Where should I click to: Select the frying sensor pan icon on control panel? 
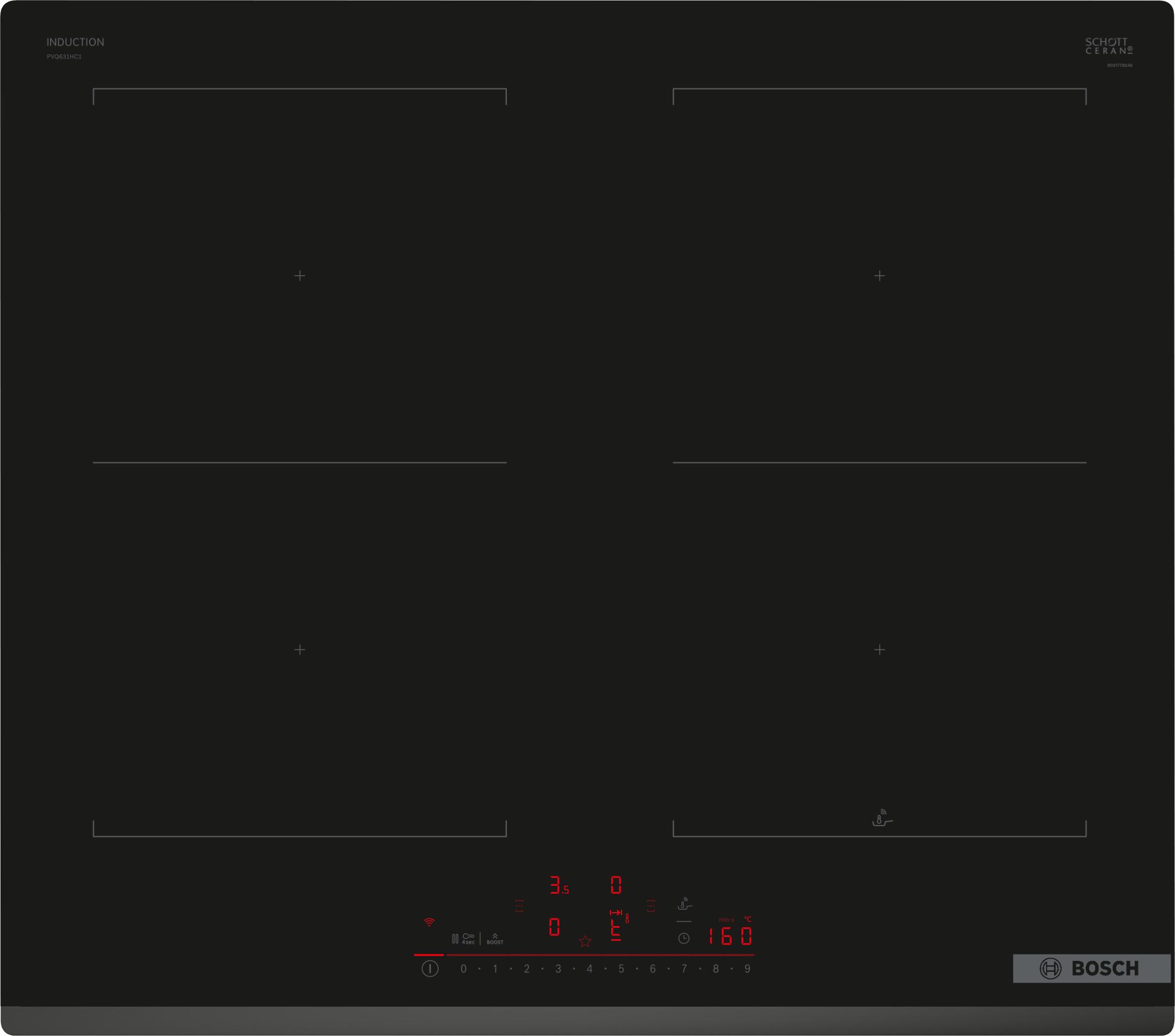[684, 905]
